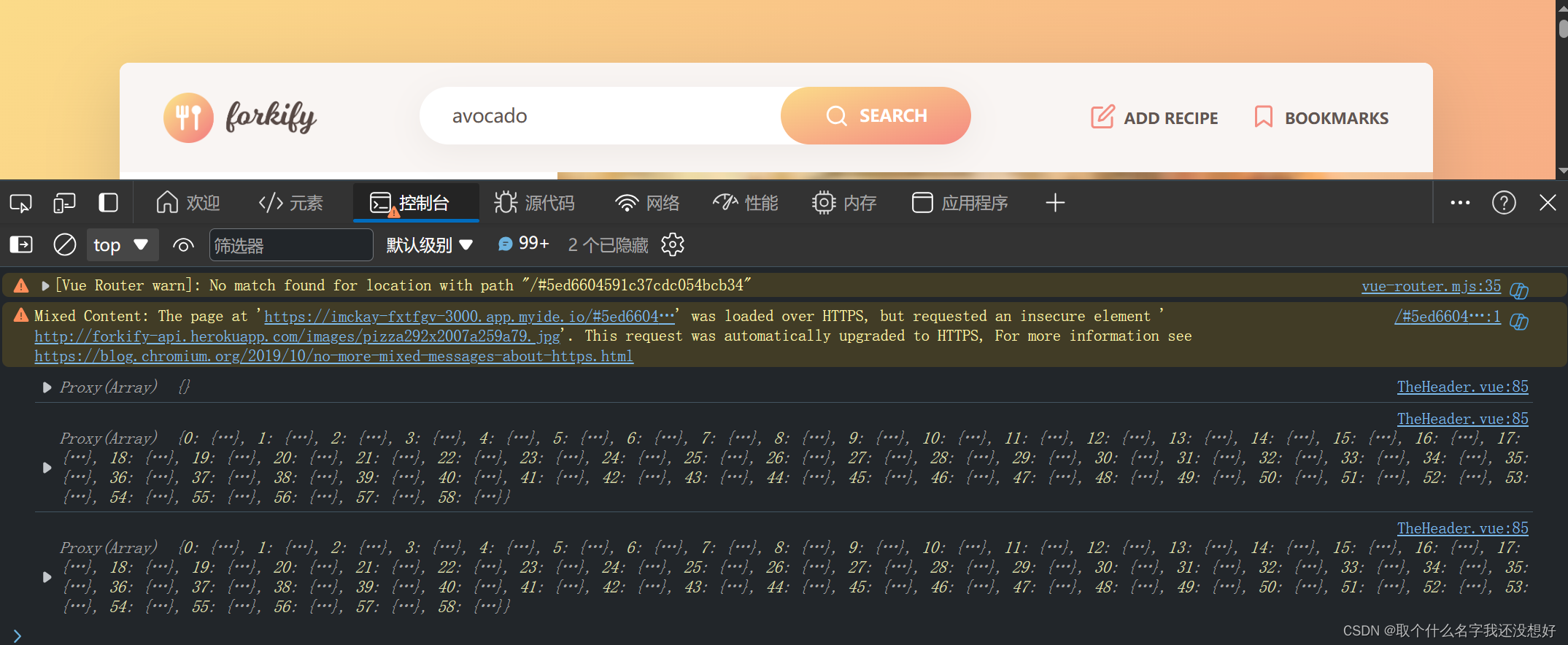The height and width of the screenshot is (645, 1568).
Task: Click the SEARCH button
Action: click(876, 115)
